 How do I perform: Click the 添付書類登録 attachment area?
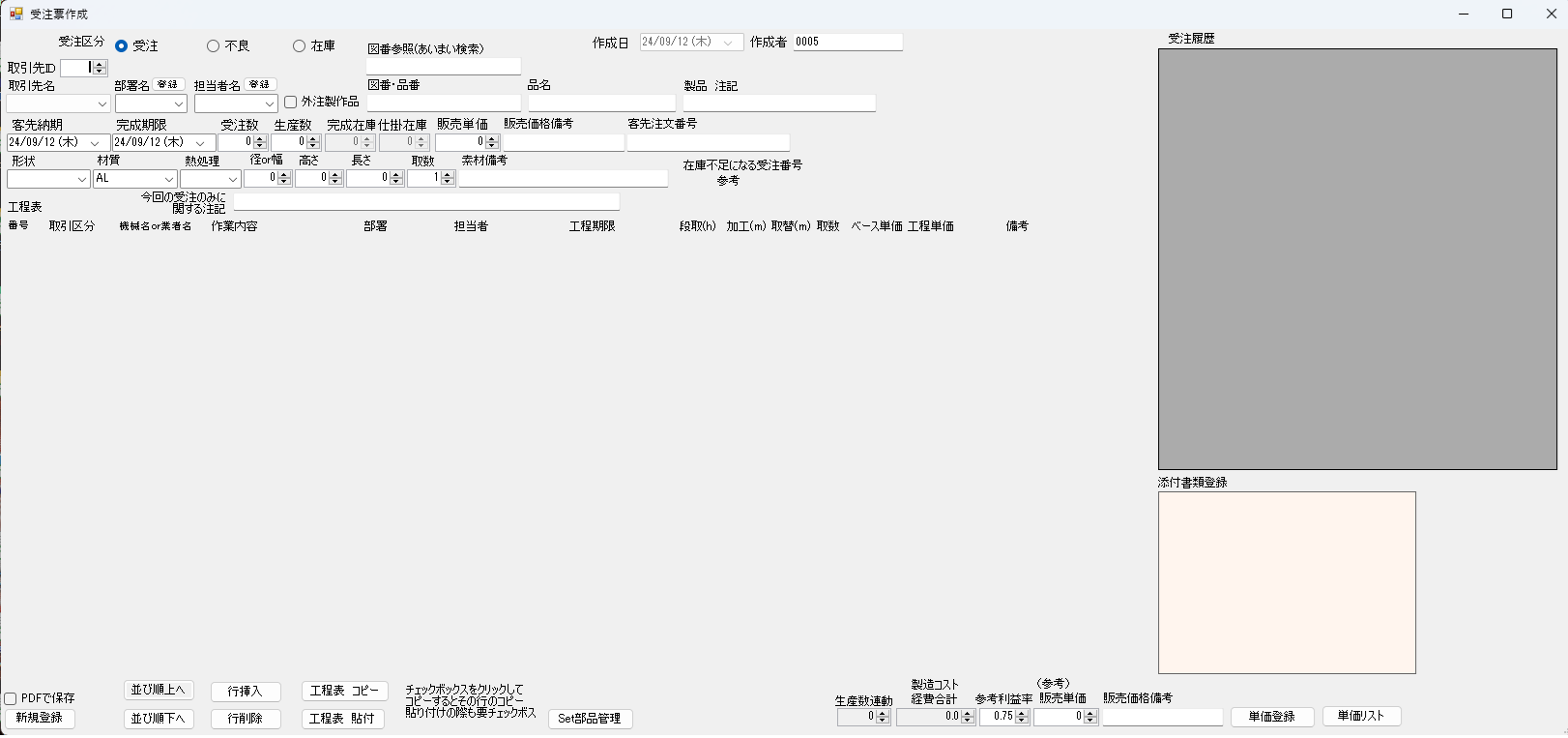pyautogui.click(x=1287, y=582)
